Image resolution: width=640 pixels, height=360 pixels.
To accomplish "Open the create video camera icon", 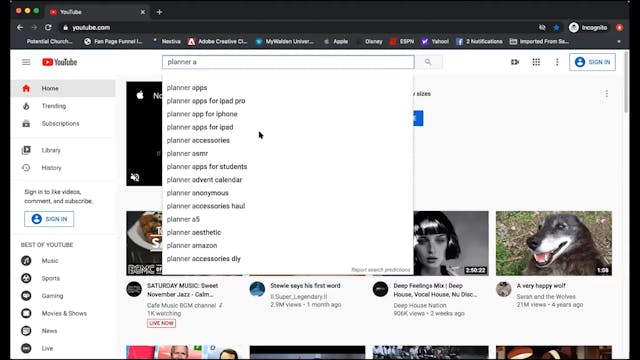I will tap(515, 62).
